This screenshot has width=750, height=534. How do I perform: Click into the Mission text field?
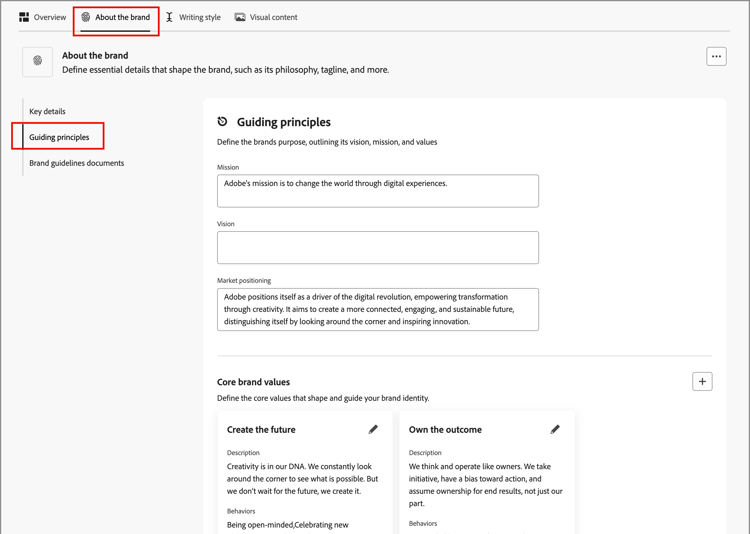coord(378,191)
